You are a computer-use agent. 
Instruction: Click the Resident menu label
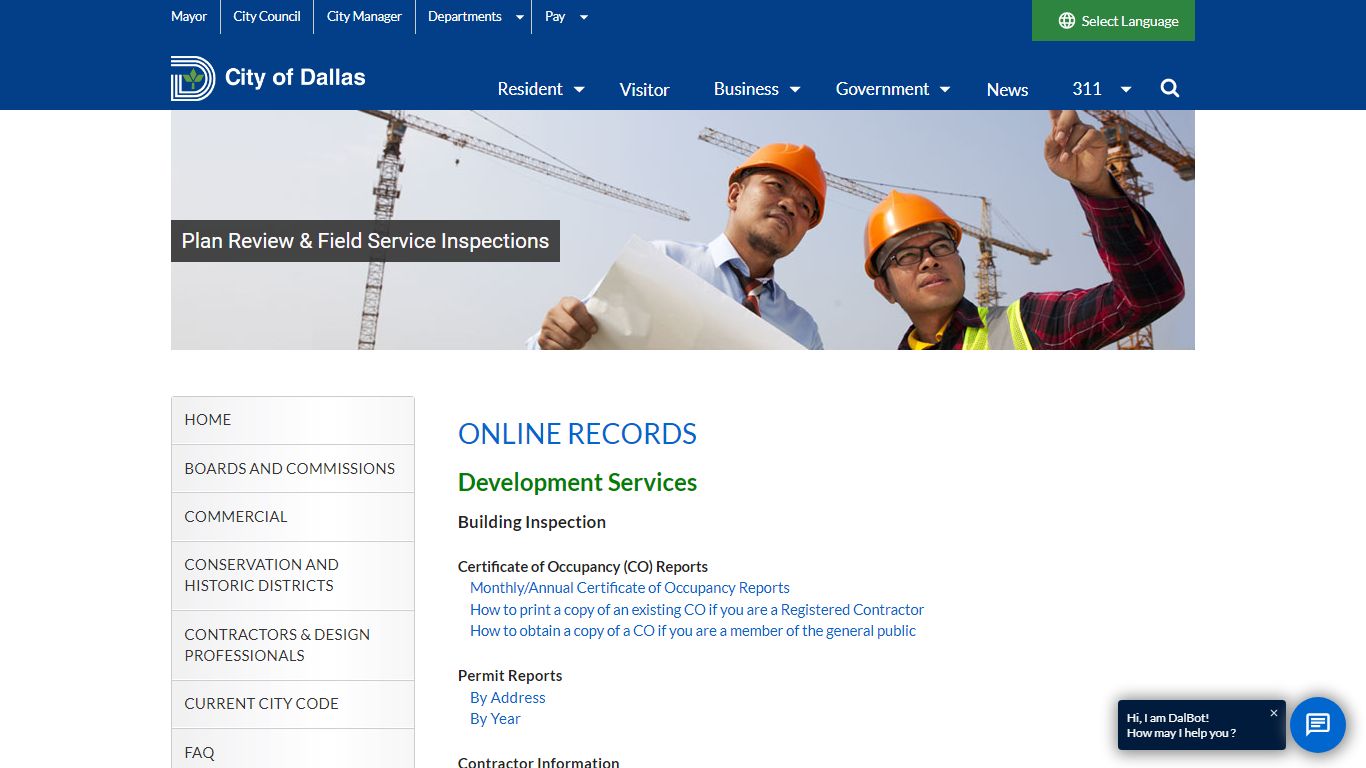pyautogui.click(x=530, y=89)
